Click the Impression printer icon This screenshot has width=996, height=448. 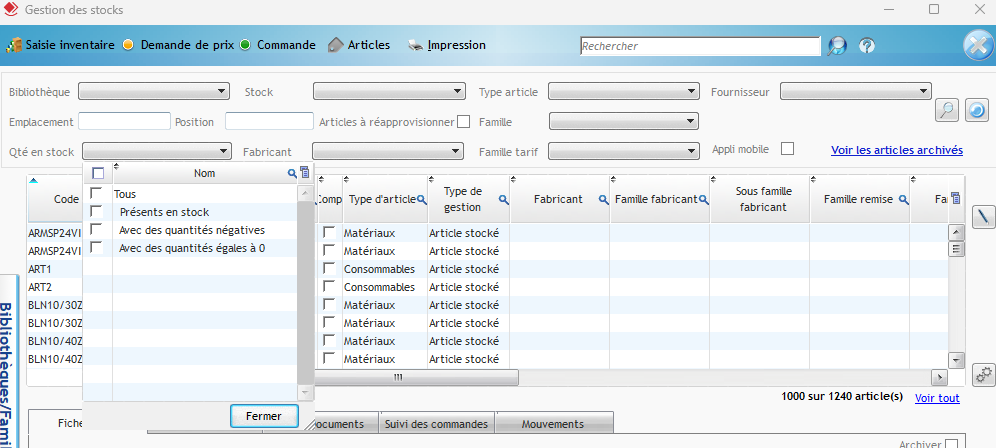point(416,45)
